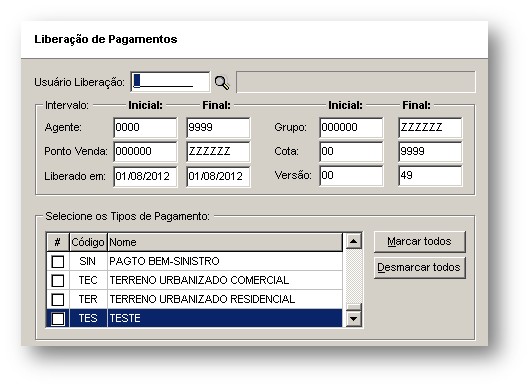
Task: Click the Ponto Venda Final field
Action: pos(218,151)
